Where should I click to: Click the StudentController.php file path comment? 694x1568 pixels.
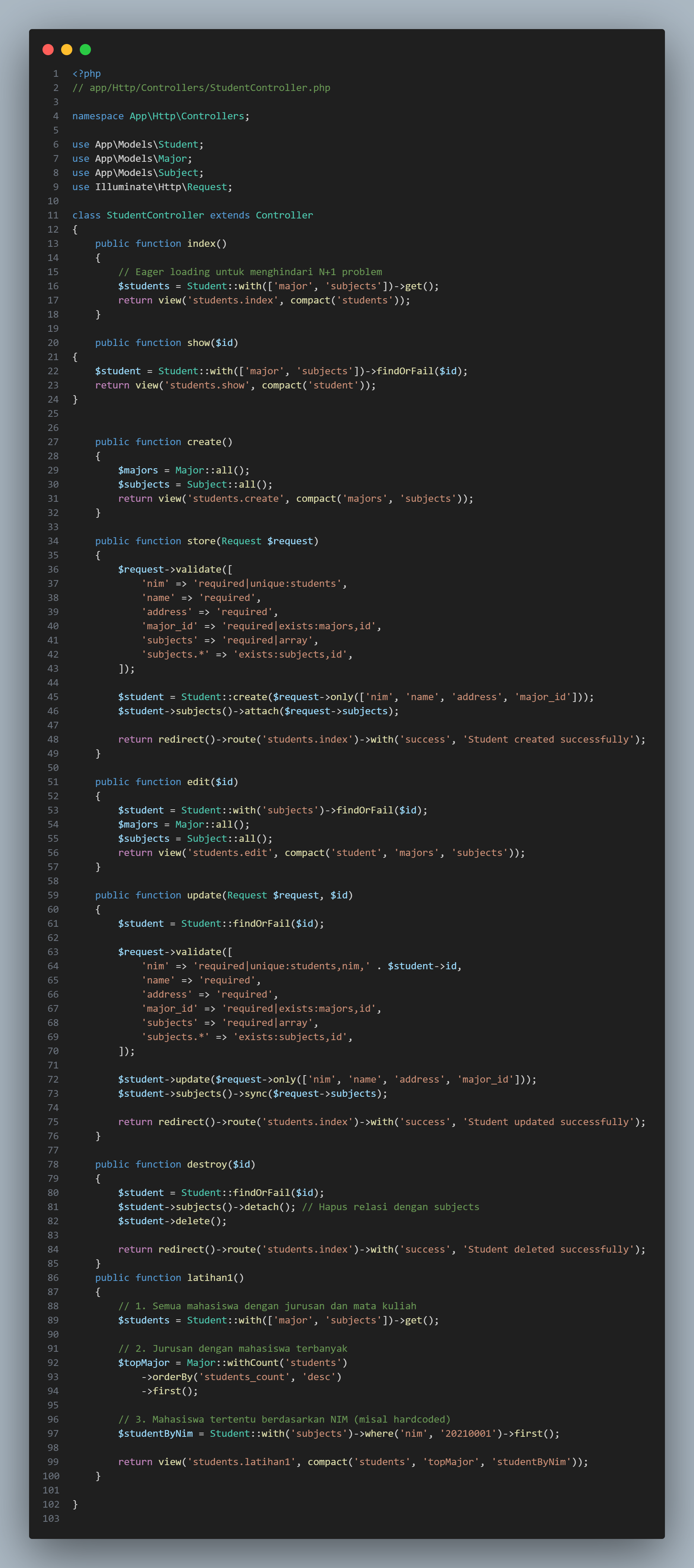tap(201, 88)
